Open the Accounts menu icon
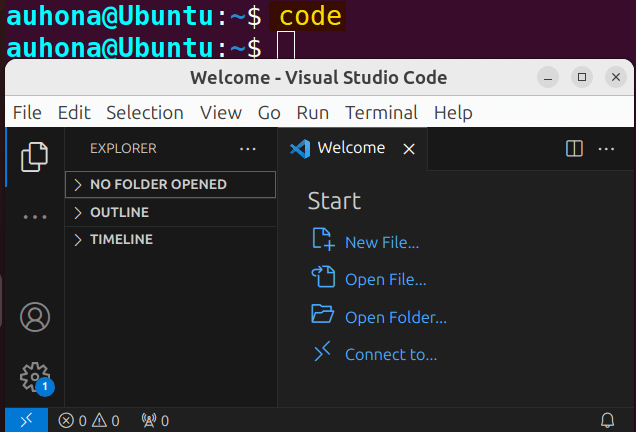 35,317
